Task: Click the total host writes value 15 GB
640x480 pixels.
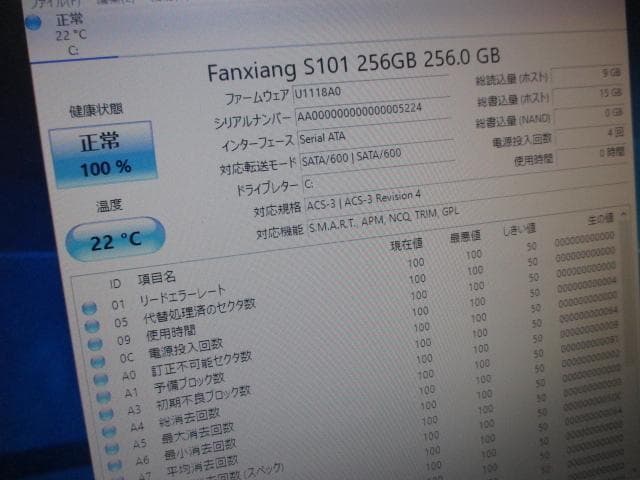Action: click(588, 95)
